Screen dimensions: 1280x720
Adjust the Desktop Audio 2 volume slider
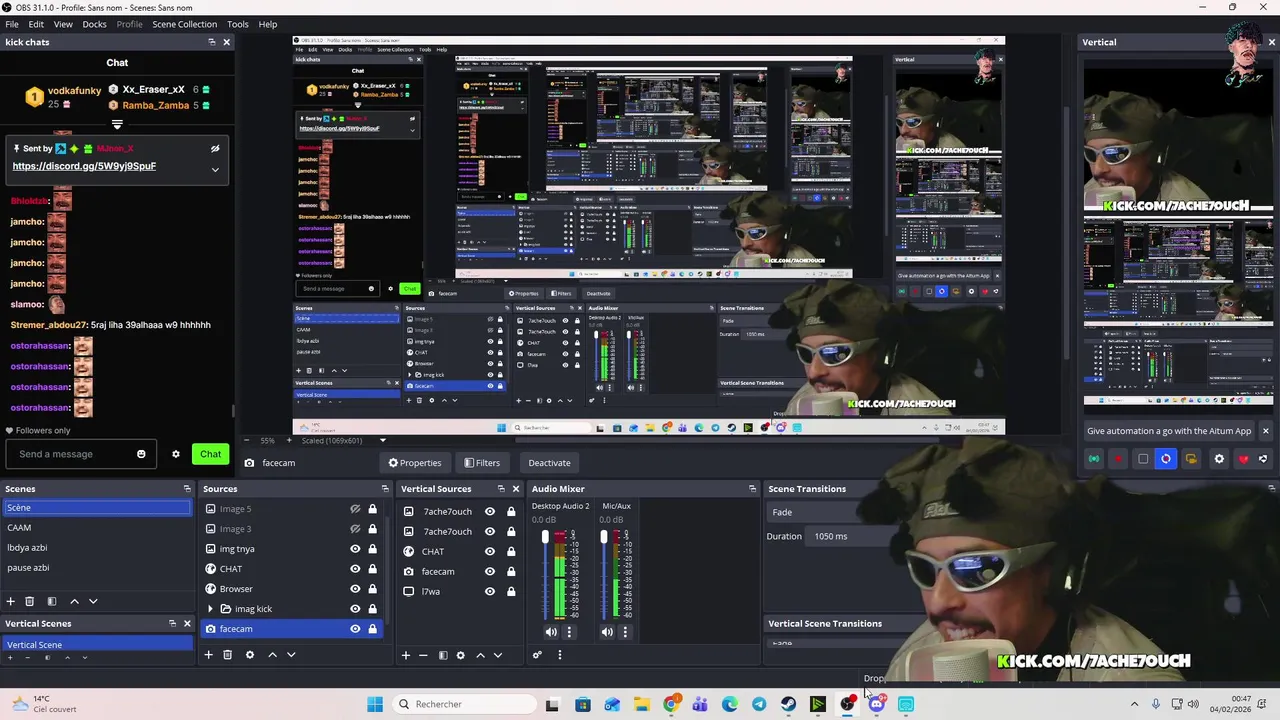click(545, 575)
